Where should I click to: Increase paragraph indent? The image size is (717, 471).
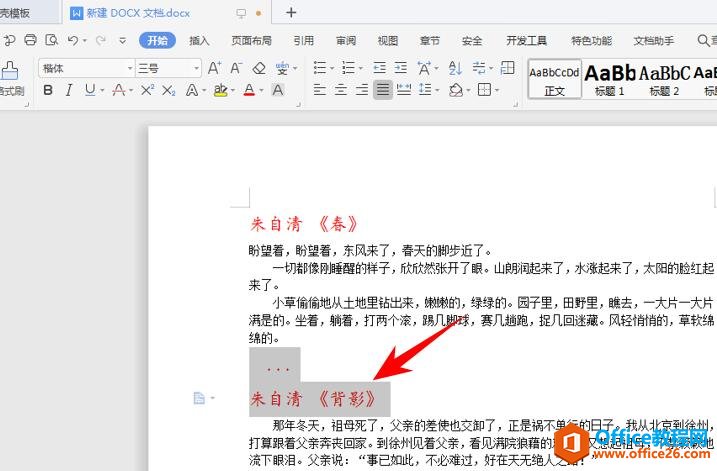click(401, 68)
